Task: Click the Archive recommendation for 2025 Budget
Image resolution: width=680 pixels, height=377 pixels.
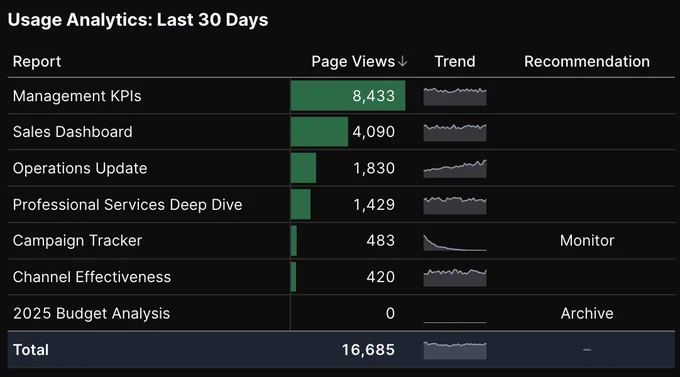Action: (x=587, y=314)
